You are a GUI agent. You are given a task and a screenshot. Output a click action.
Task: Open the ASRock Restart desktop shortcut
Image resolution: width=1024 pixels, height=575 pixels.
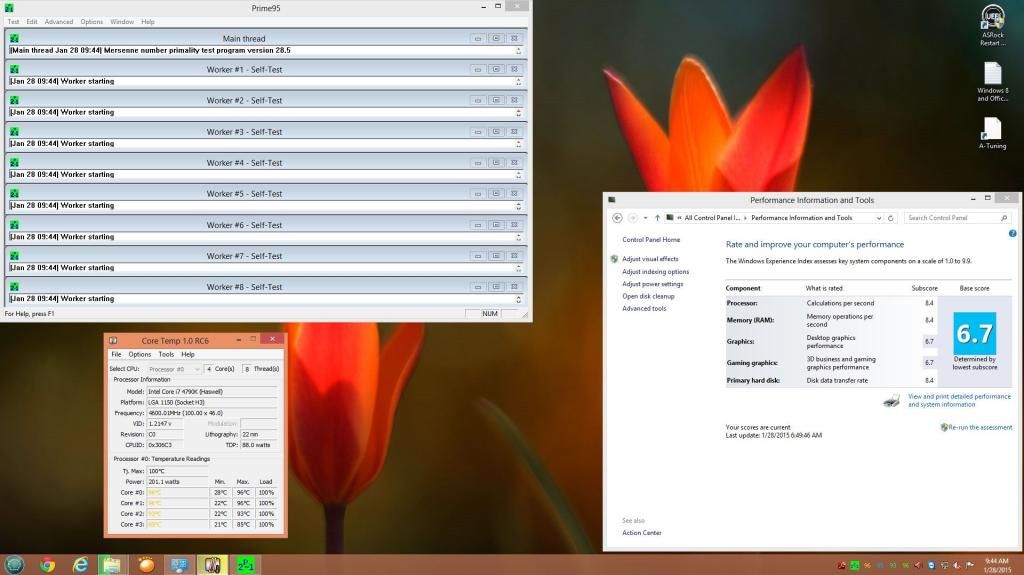click(x=993, y=25)
